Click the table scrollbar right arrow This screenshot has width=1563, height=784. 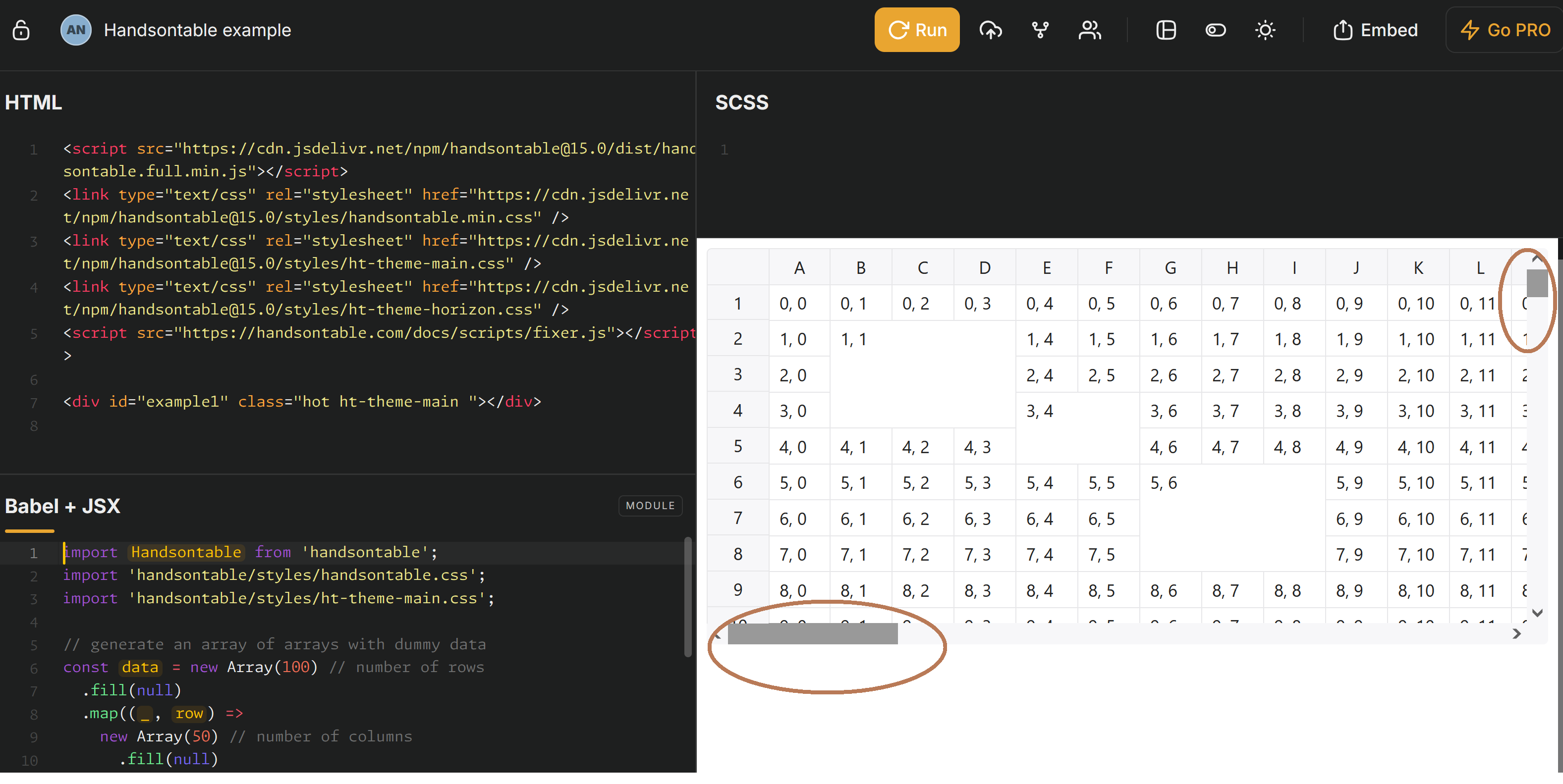click(1516, 633)
